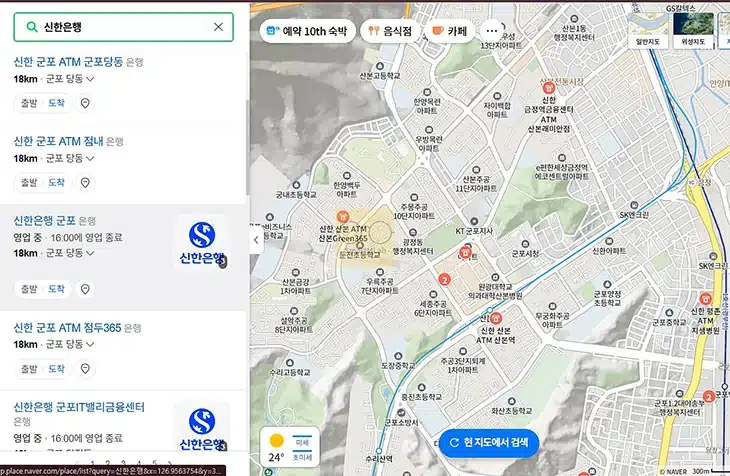The height and width of the screenshot is (476, 730).
Task: Show 신한 군포 ATM 점내 pin on map
Action: pos(85,182)
